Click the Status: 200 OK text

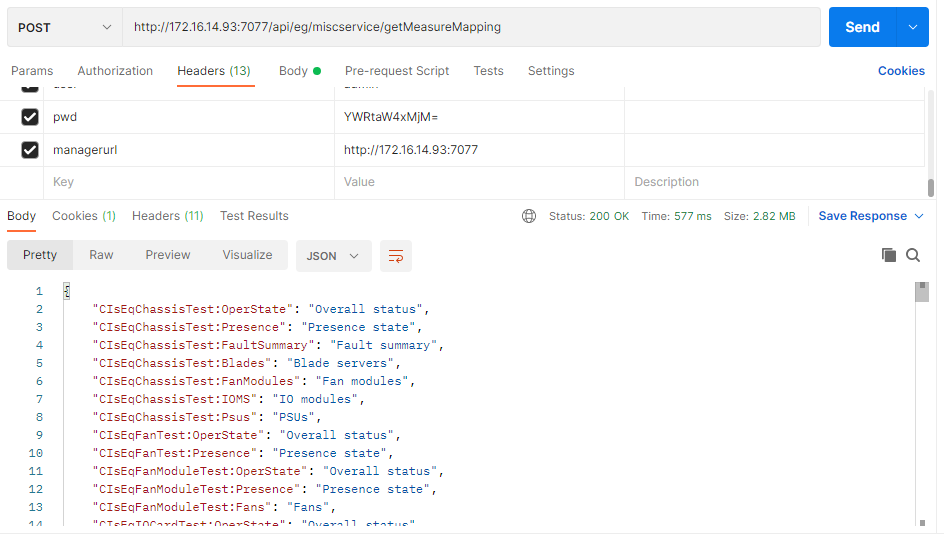pos(589,216)
